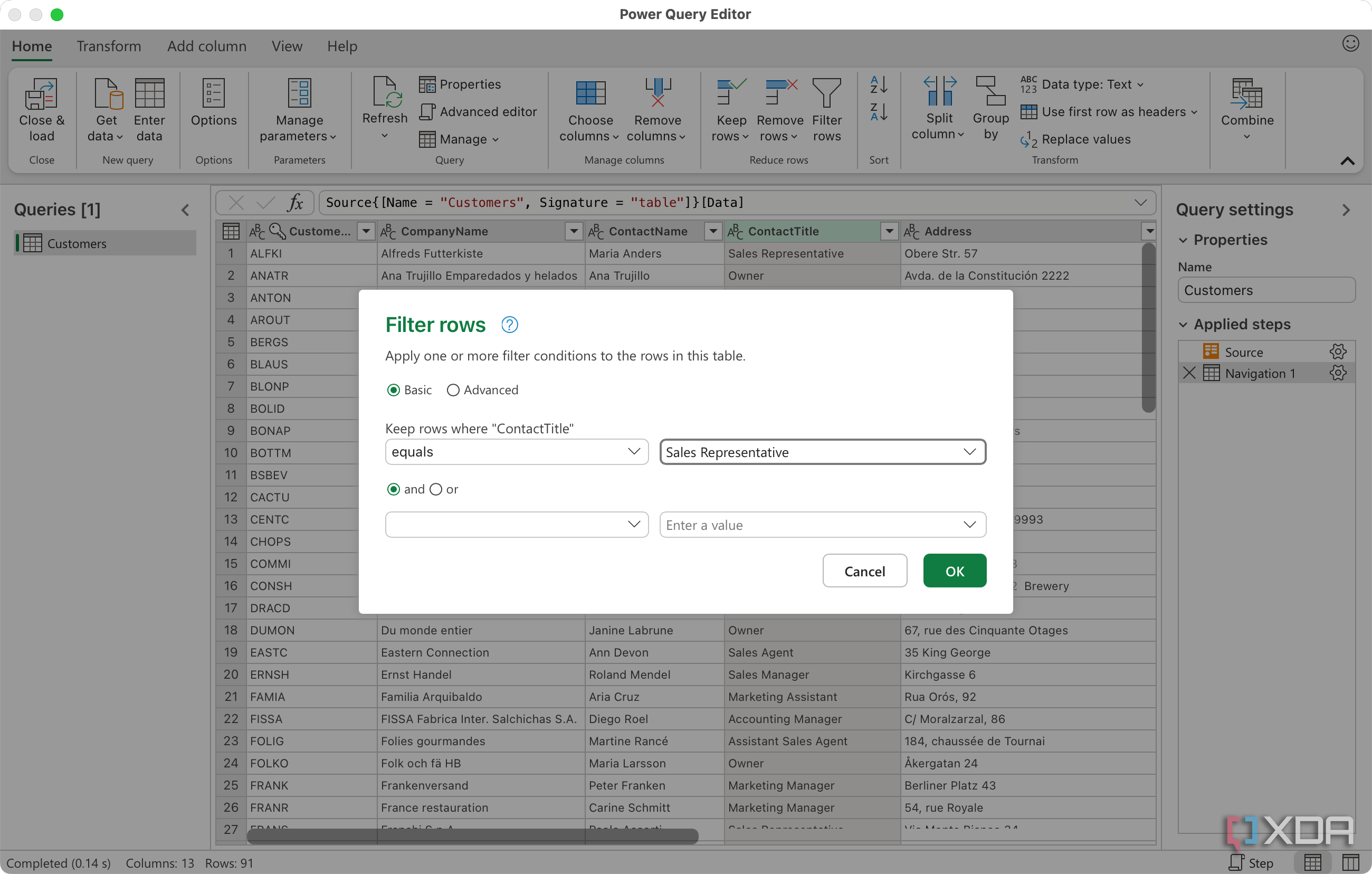
Task: Click the horizontal scrollbar of the data grid
Action: click(x=473, y=836)
